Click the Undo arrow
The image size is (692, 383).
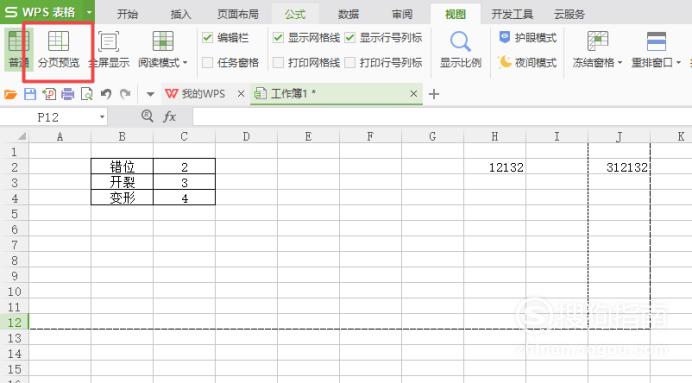(106, 94)
